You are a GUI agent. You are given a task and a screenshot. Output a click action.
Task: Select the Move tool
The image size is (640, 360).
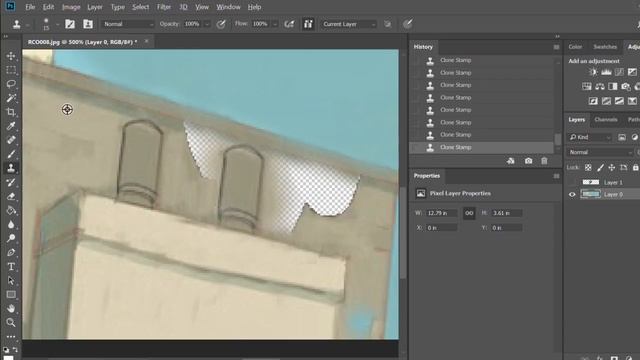pos(11,56)
